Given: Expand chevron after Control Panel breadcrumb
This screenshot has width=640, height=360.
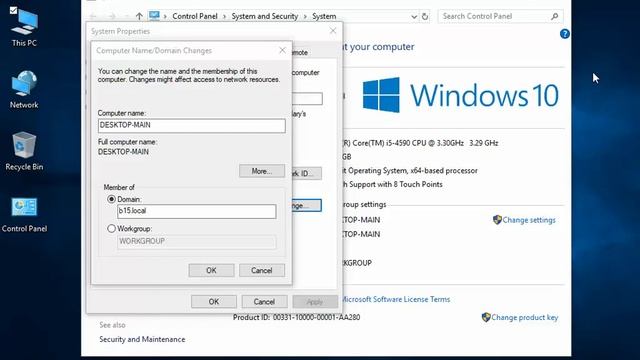Looking at the screenshot, I should point(224,17).
